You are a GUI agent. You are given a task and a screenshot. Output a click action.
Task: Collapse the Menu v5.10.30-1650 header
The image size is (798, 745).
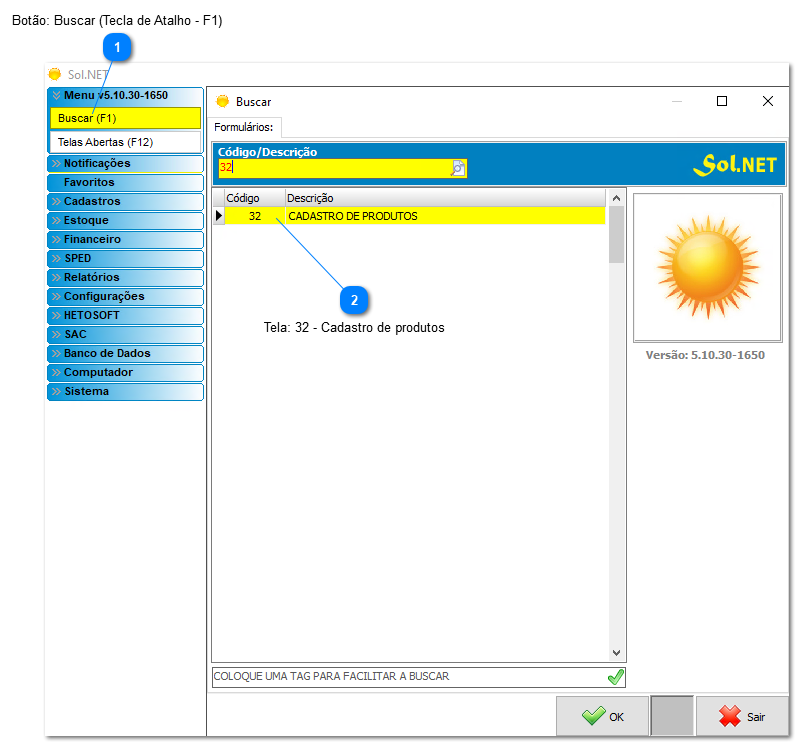pos(125,95)
